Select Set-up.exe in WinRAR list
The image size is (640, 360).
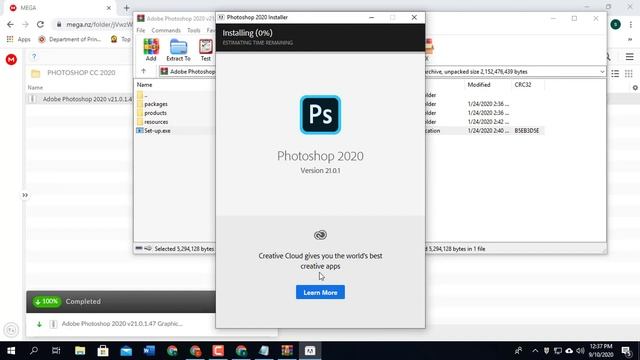click(x=157, y=131)
